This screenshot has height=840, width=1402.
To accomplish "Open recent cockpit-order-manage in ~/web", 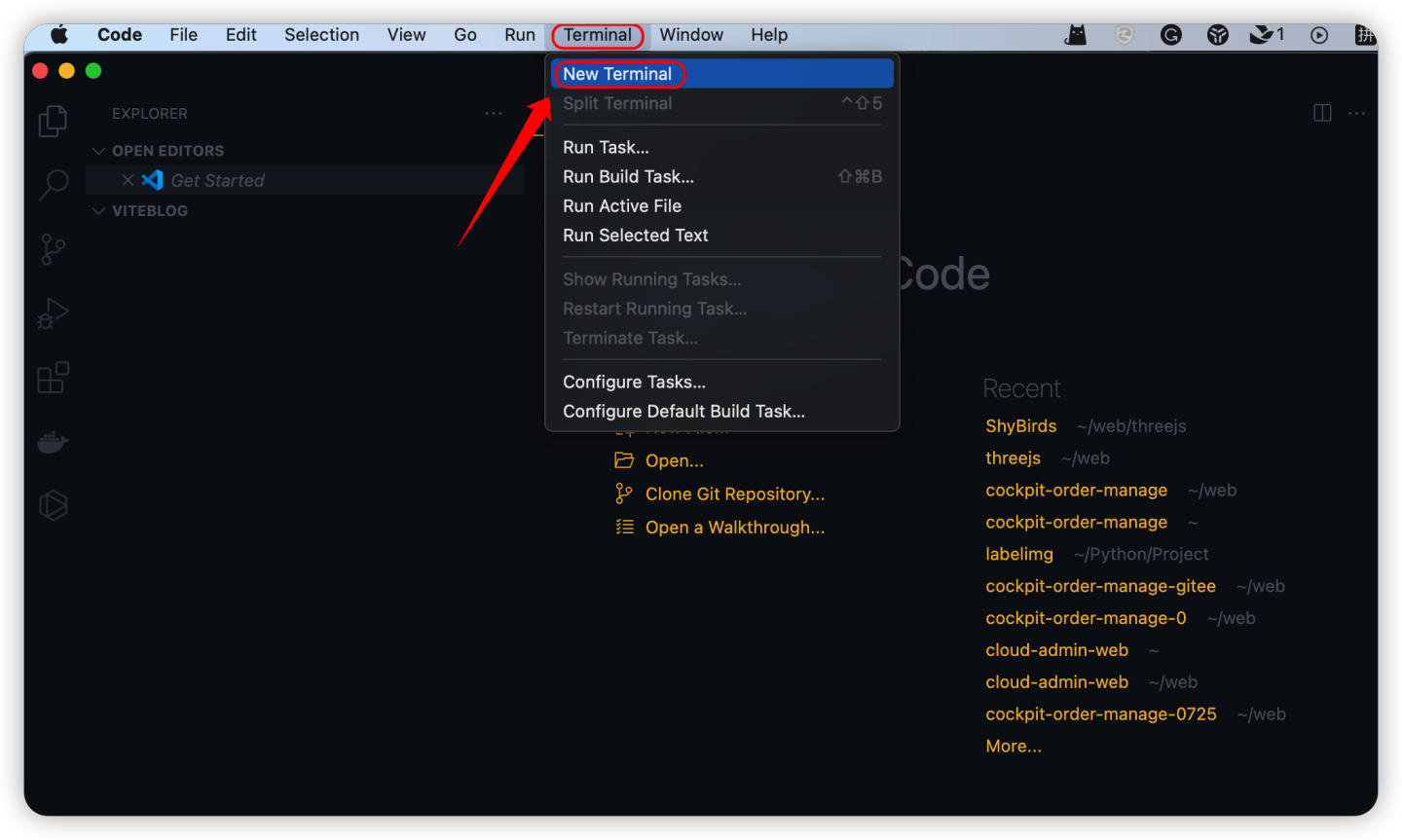I will 1076,490.
